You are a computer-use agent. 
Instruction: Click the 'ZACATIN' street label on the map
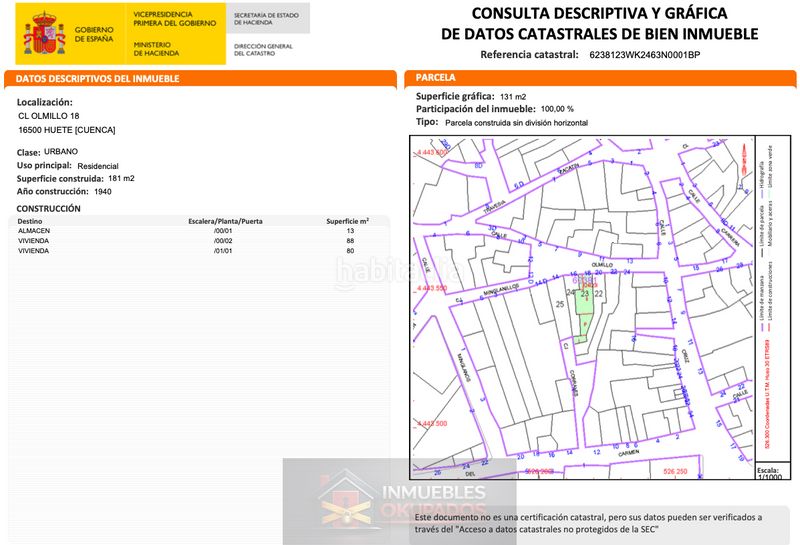pyautogui.click(x=568, y=169)
